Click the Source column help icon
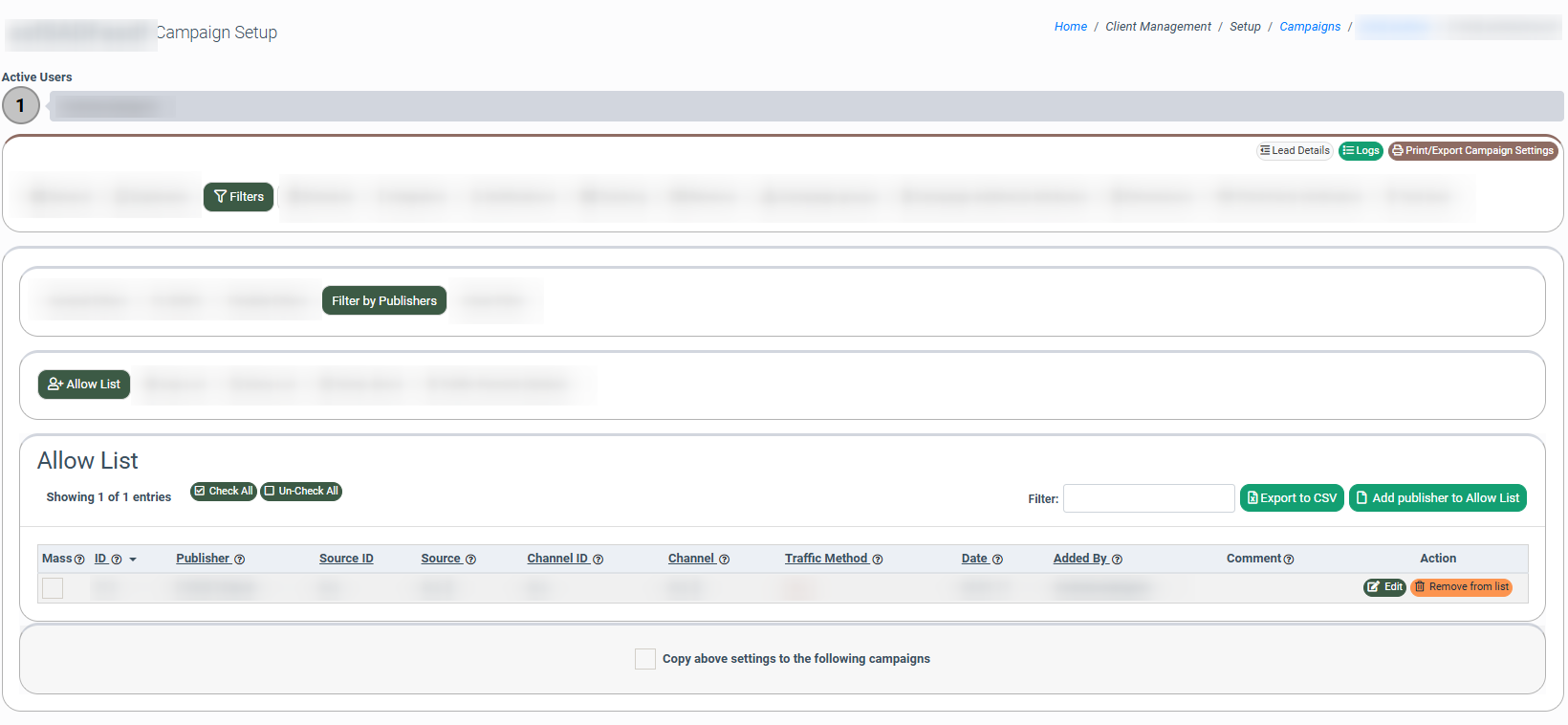The image size is (1568, 725). [x=470, y=560]
